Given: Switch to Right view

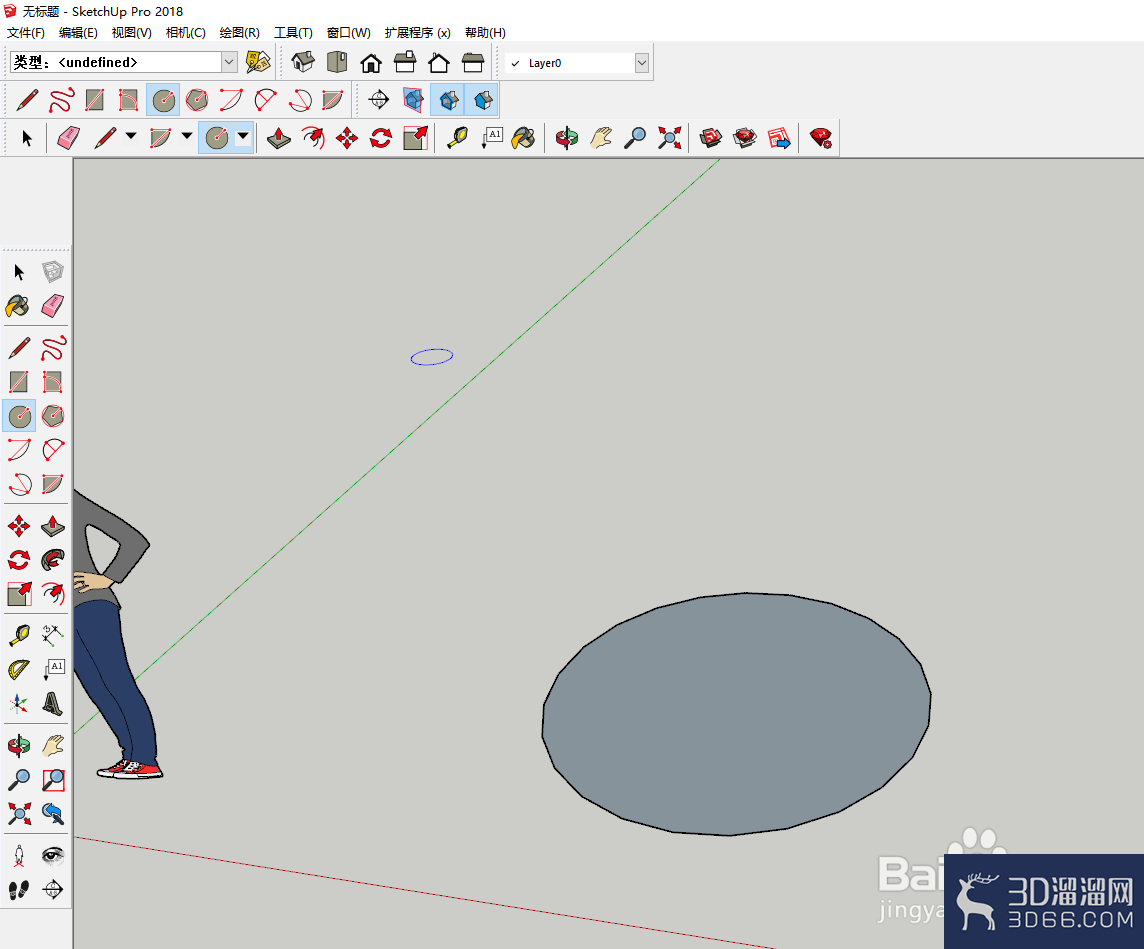Looking at the screenshot, I should click(405, 62).
